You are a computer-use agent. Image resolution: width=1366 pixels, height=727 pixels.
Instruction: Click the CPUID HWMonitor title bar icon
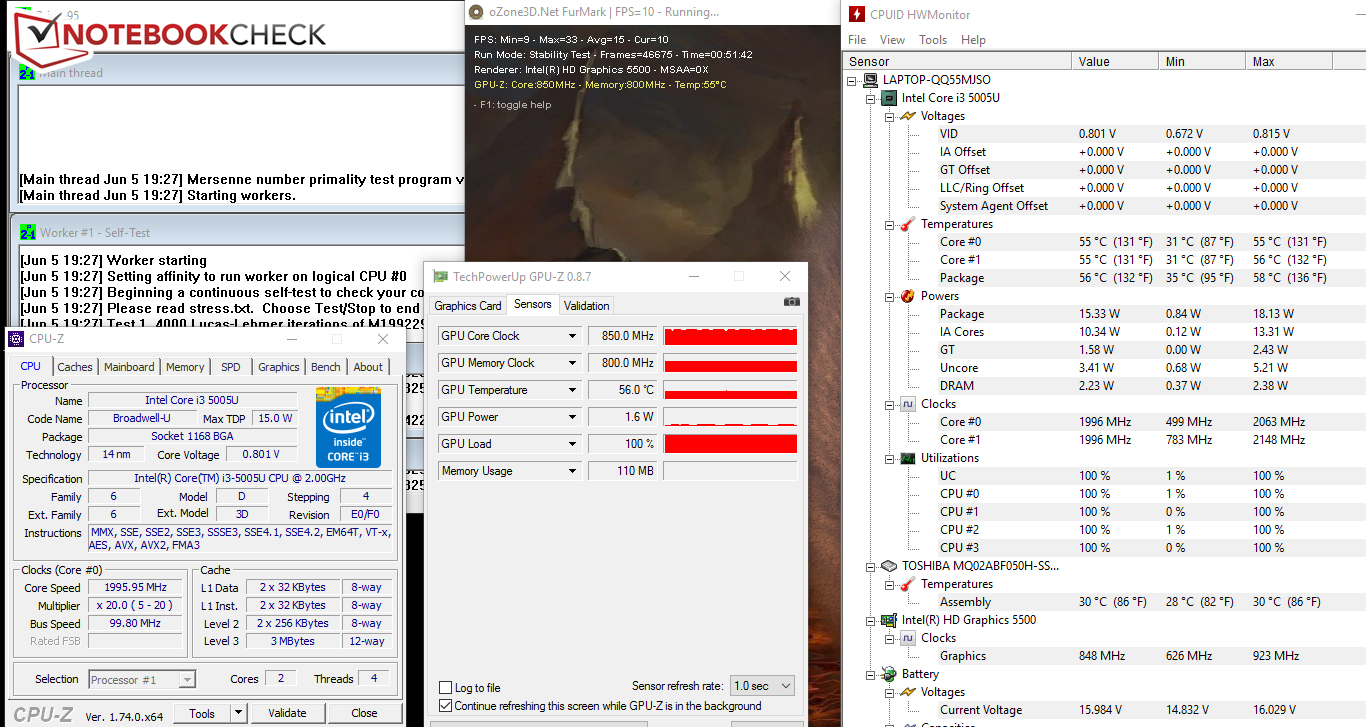[x=856, y=14]
